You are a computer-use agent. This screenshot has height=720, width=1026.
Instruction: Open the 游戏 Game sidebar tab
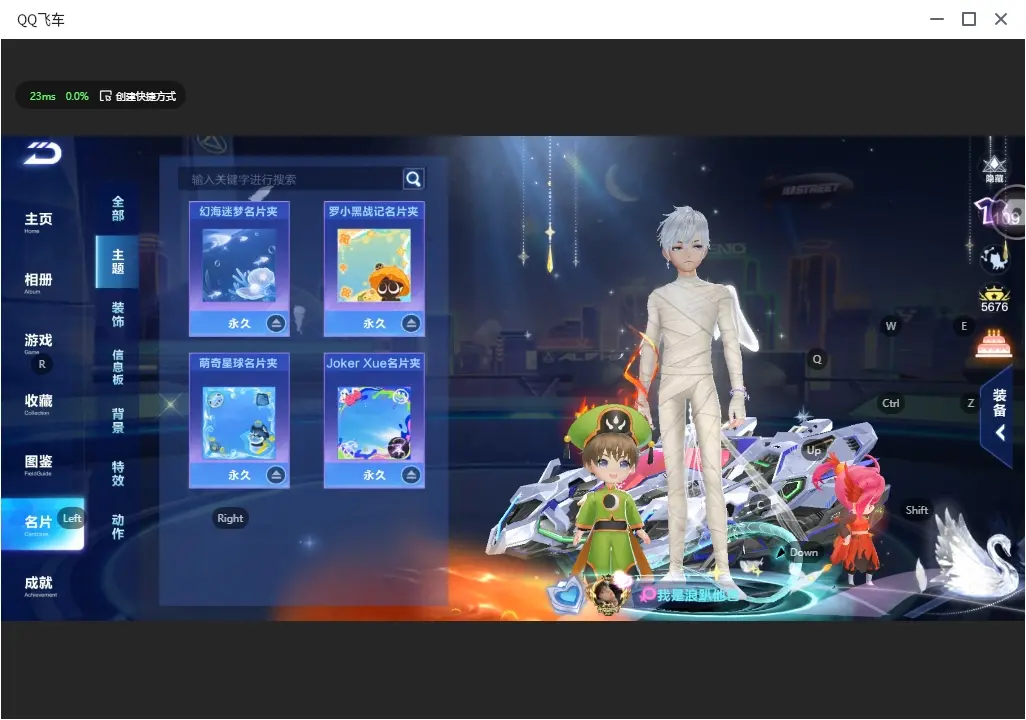(x=39, y=343)
